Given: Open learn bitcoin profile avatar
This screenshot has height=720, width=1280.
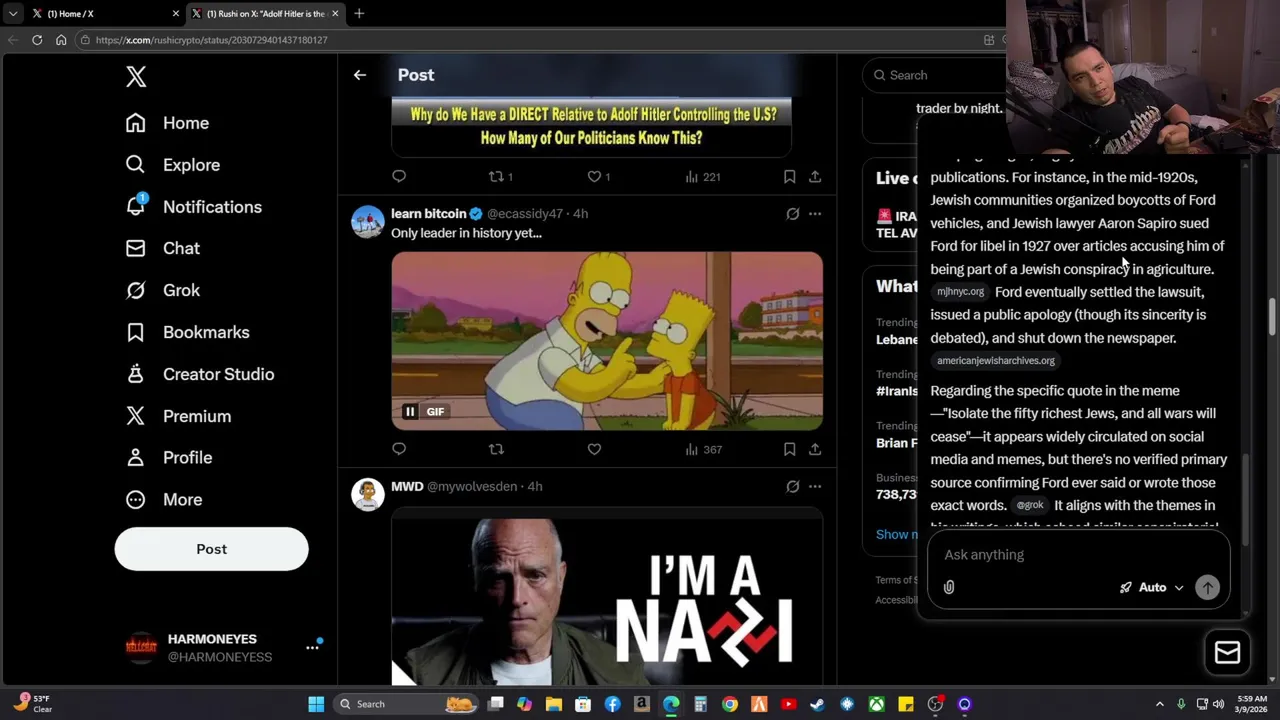Looking at the screenshot, I should coord(368,222).
